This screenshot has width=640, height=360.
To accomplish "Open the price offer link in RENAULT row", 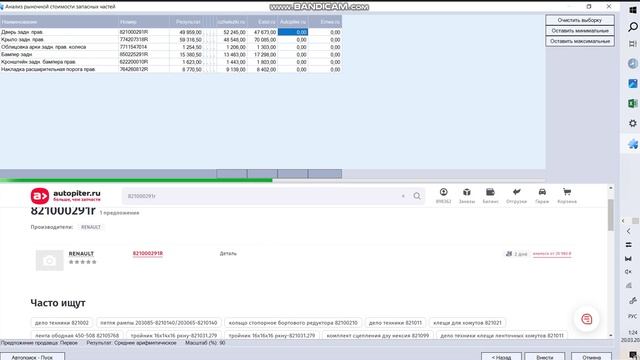I will pos(552,253).
